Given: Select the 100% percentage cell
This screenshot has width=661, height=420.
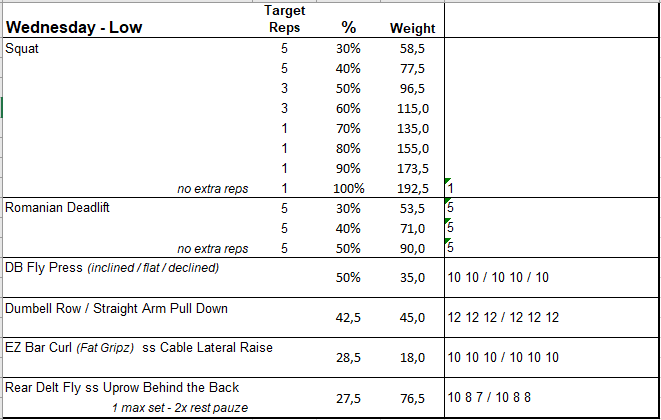Looking at the screenshot, I should (350, 188).
